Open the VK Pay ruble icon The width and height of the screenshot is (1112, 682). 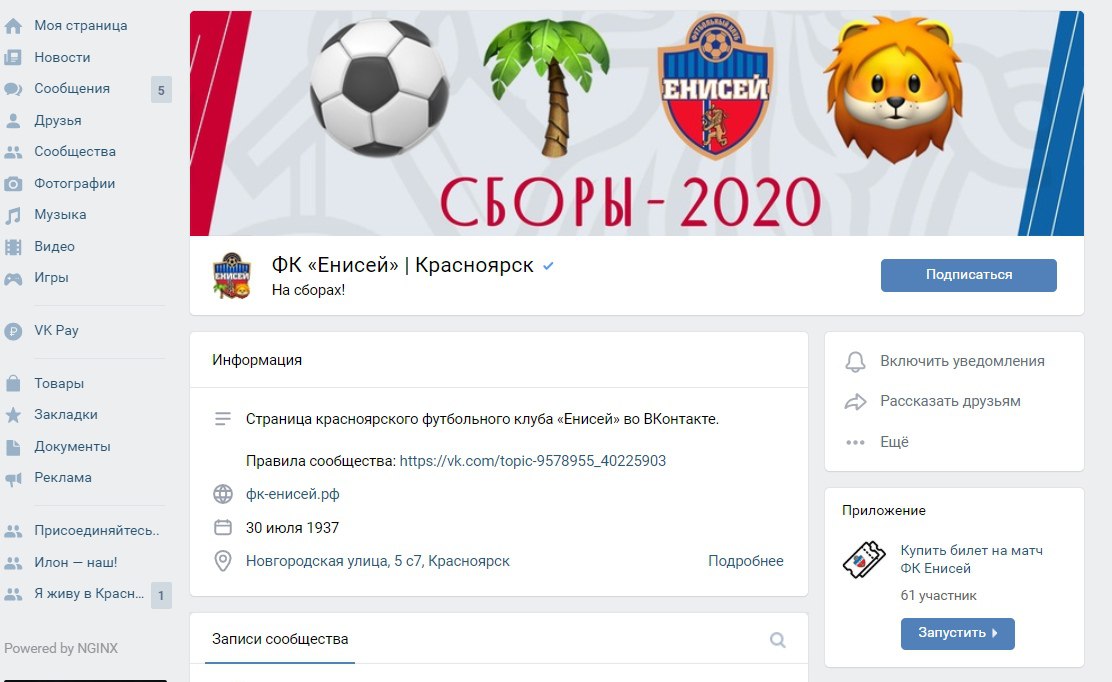click(x=13, y=331)
